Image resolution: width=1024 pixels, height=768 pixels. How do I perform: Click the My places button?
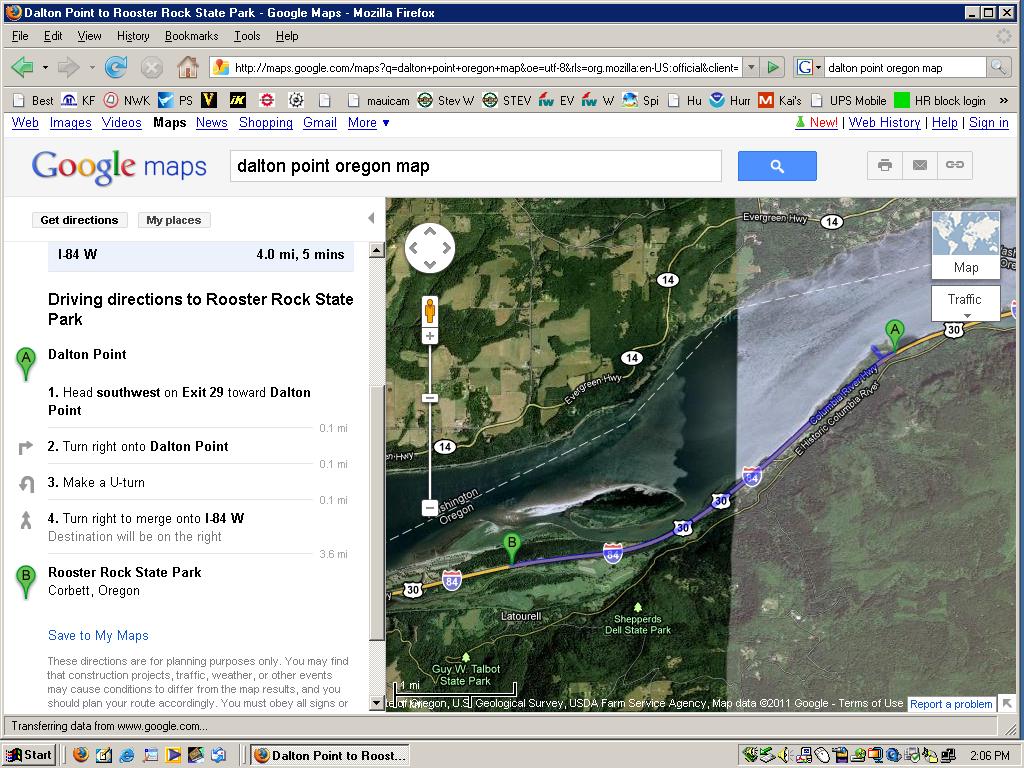pos(174,220)
